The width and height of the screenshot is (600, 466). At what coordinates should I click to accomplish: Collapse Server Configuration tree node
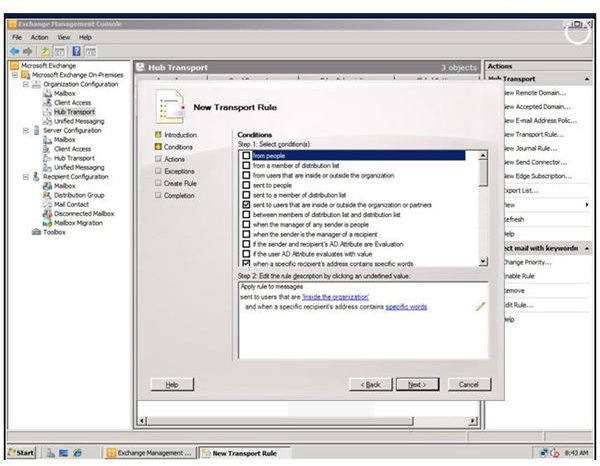(26, 130)
